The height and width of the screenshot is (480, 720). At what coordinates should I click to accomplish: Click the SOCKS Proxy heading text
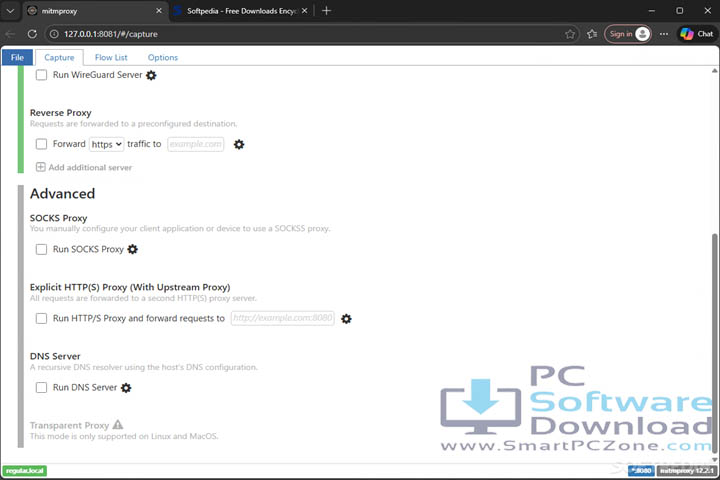(58, 218)
